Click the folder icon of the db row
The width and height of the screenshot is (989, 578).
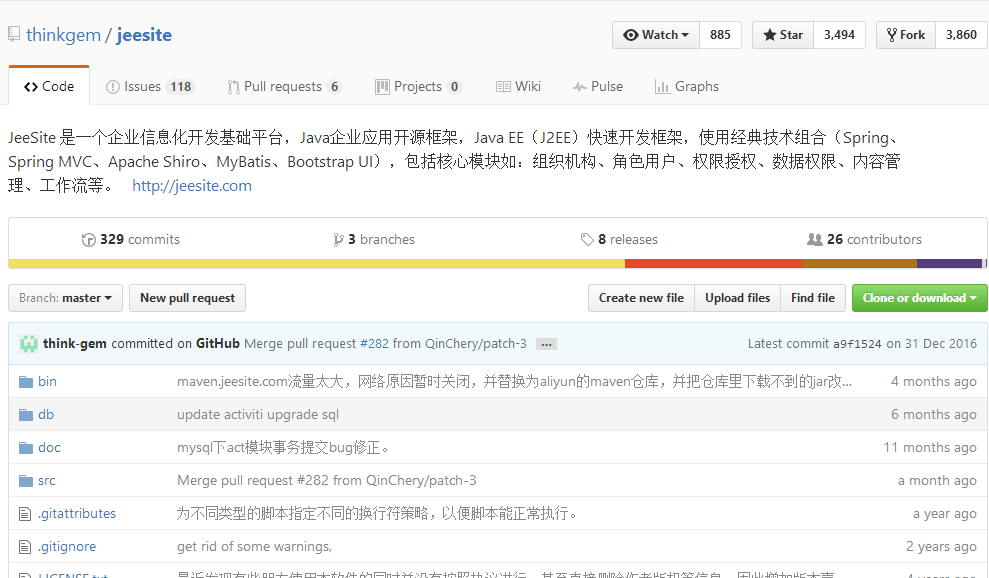(x=26, y=415)
